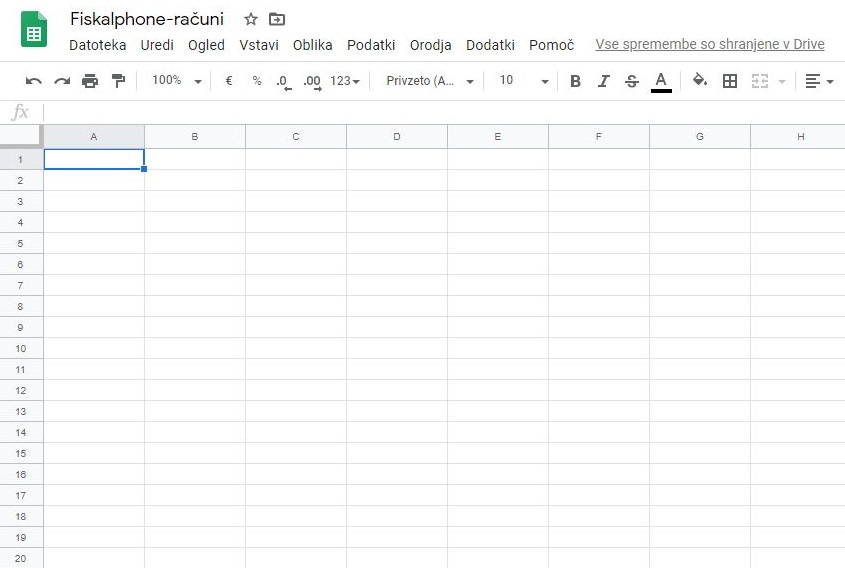Click 'Vse spremembe so shranjene v Drive' link
This screenshot has height=568, width=845.
click(710, 44)
